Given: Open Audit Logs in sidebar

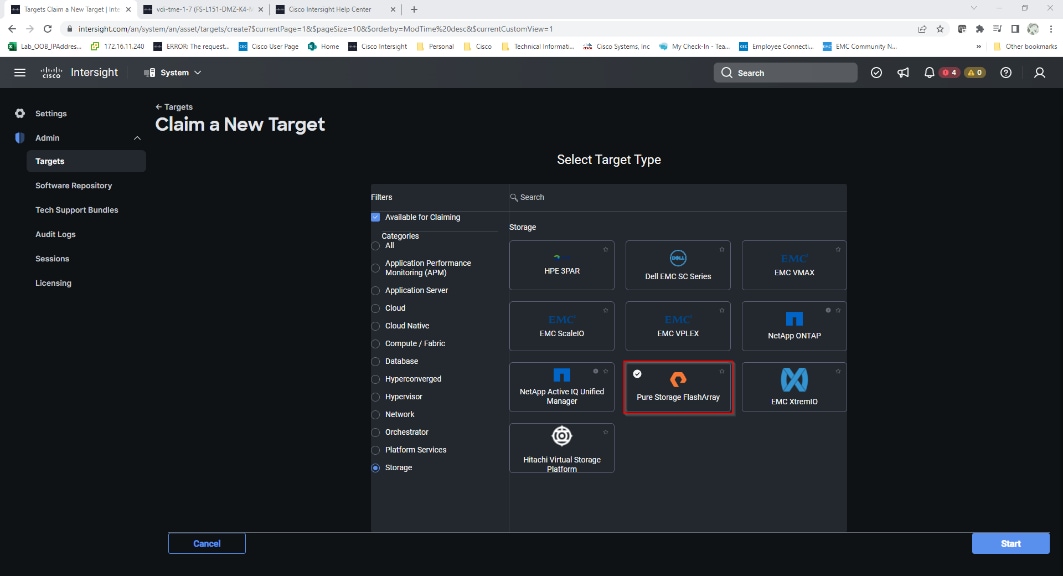Looking at the screenshot, I should point(56,234).
